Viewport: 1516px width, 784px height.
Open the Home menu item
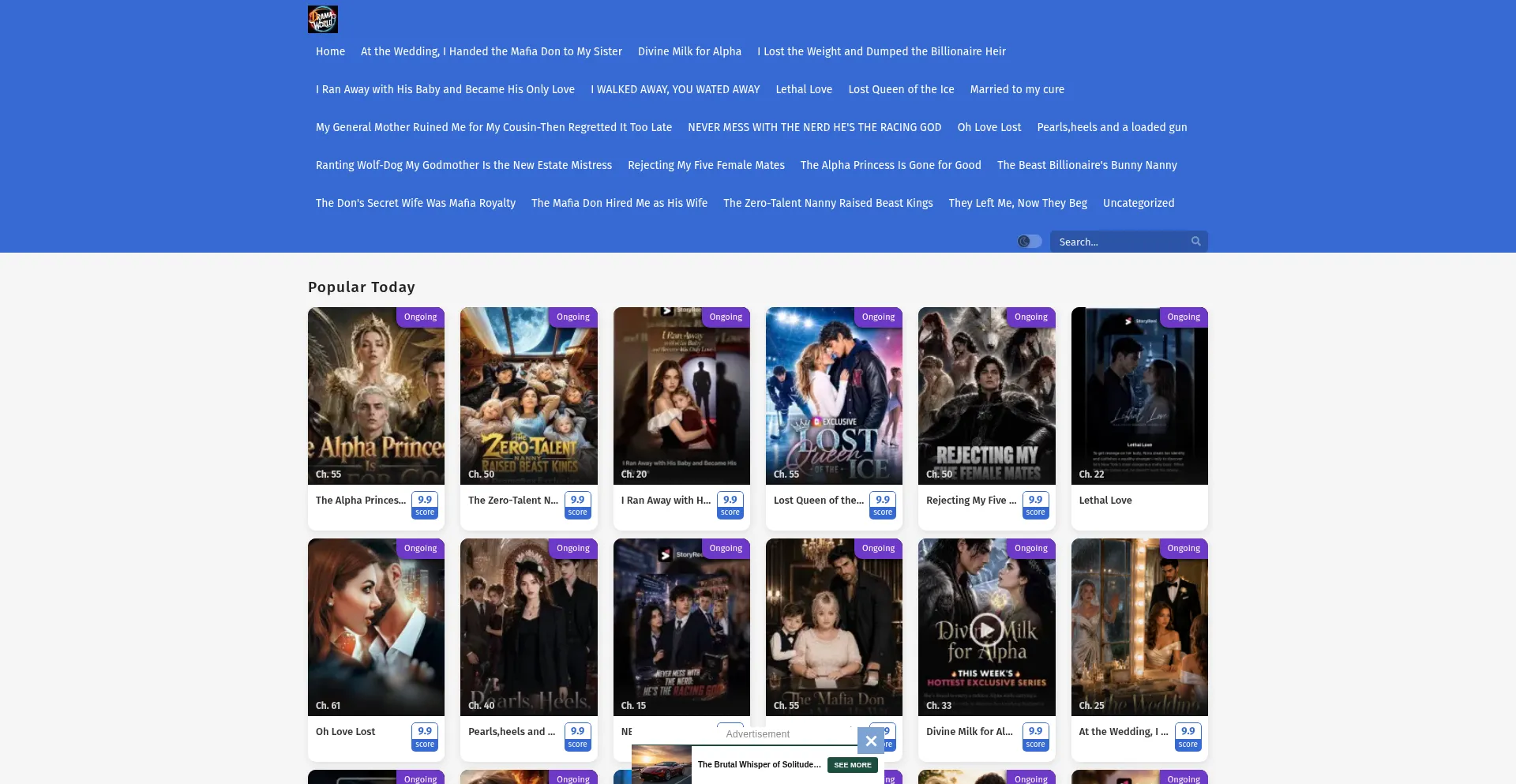tap(330, 51)
